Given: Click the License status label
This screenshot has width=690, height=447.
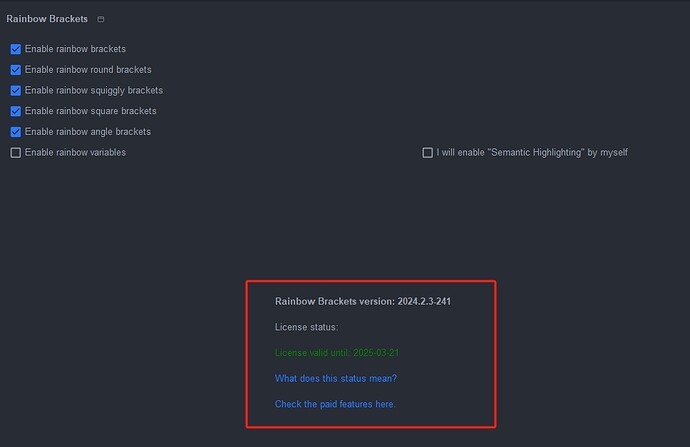Looking at the screenshot, I should click(x=306, y=327).
